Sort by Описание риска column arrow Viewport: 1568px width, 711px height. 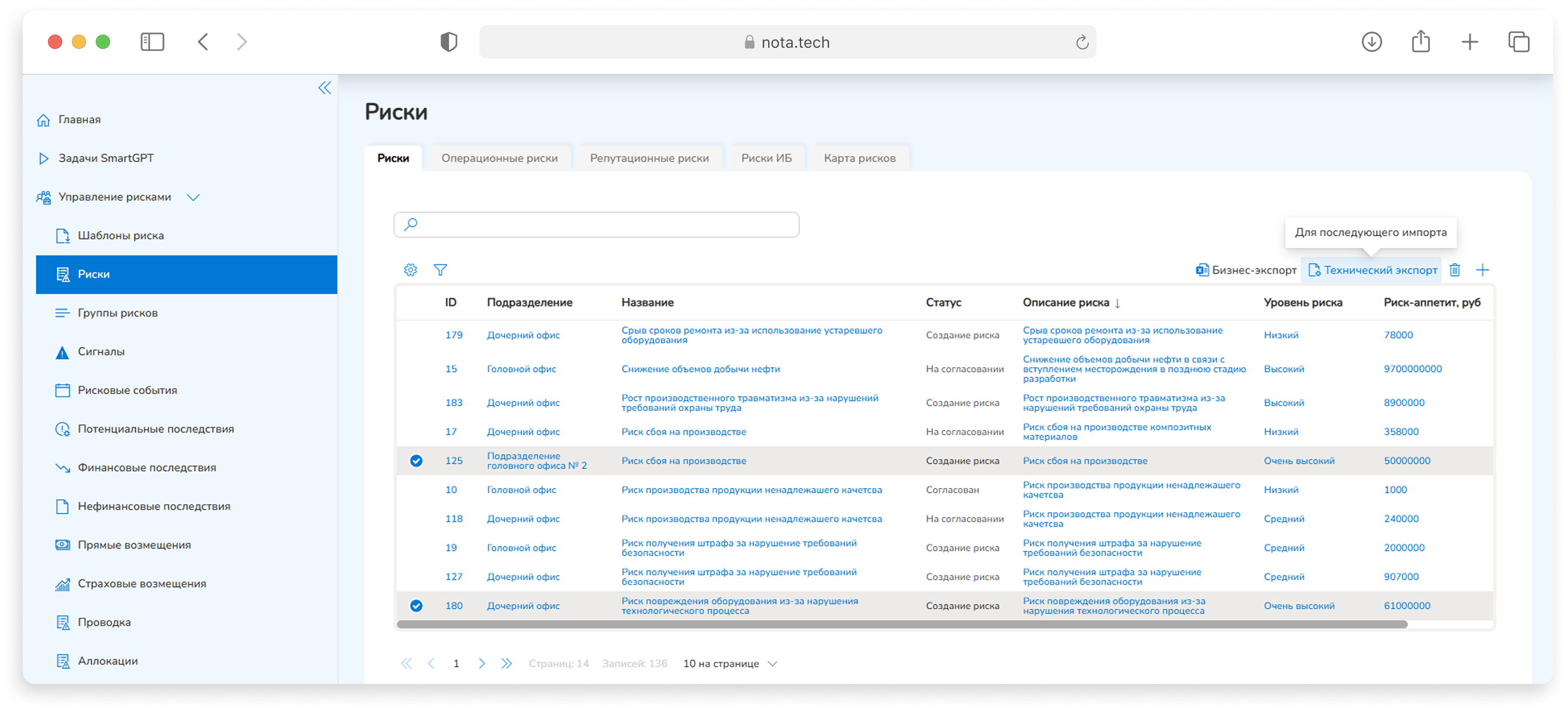pyautogui.click(x=1117, y=303)
